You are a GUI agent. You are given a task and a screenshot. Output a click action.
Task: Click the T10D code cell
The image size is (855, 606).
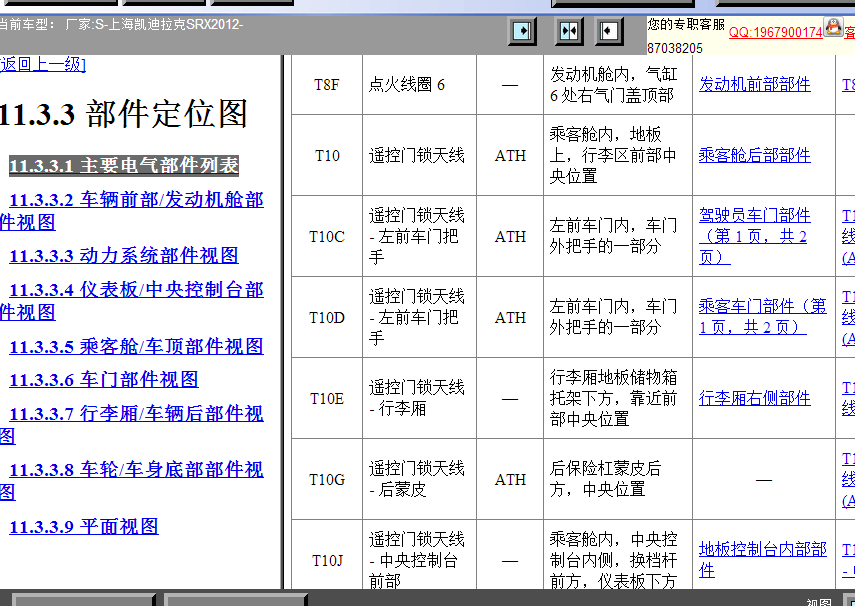click(x=327, y=317)
